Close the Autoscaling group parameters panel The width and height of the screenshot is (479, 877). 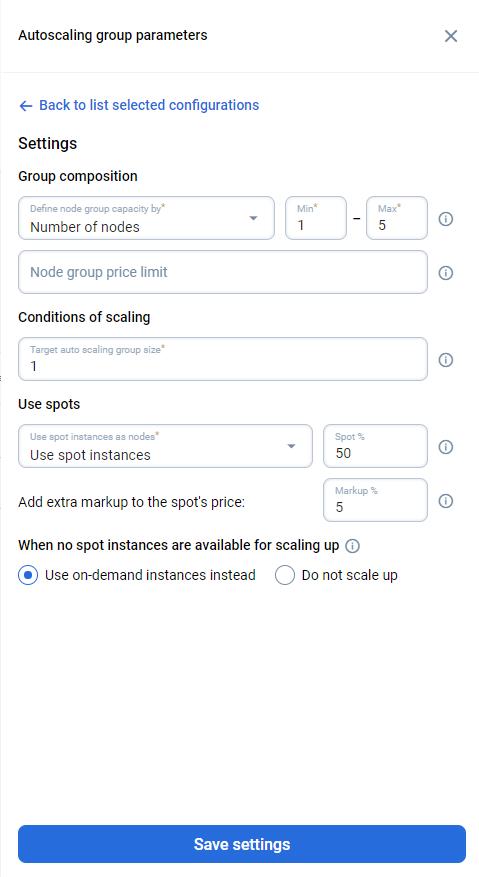coord(451,36)
